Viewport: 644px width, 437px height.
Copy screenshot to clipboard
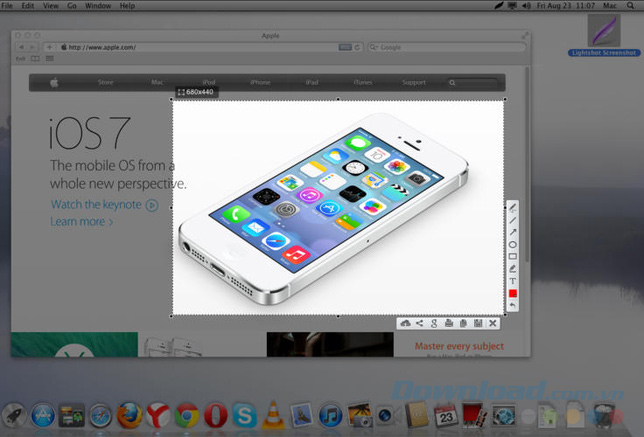pos(463,323)
